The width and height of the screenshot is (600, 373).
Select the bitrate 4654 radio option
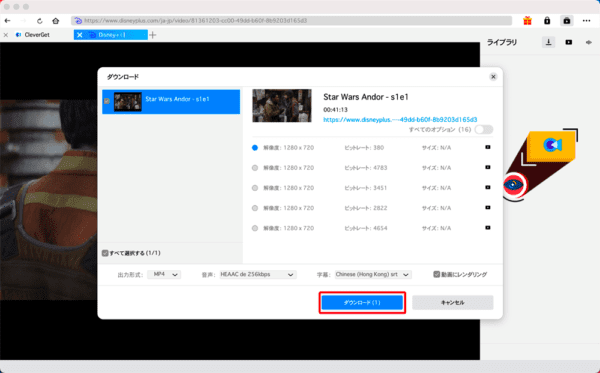pos(255,228)
